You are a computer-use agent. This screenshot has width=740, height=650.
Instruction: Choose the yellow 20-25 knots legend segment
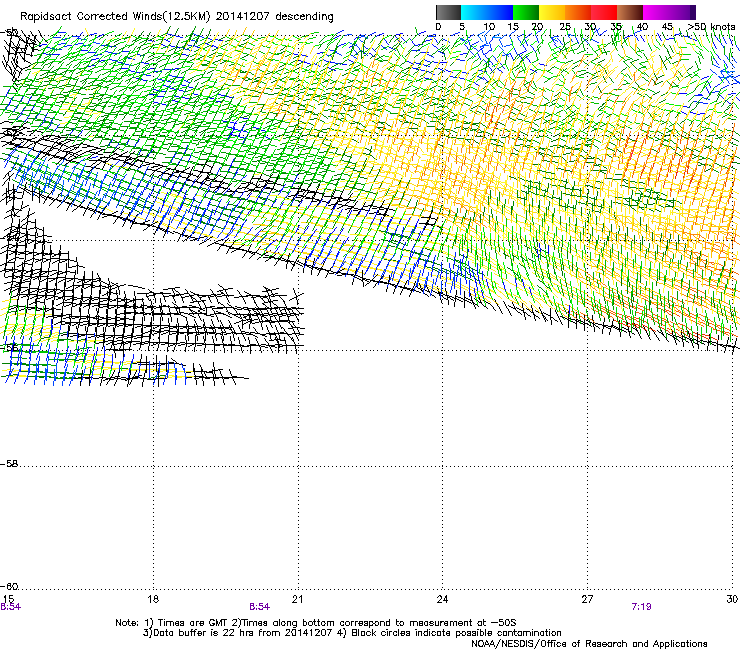pos(552,12)
